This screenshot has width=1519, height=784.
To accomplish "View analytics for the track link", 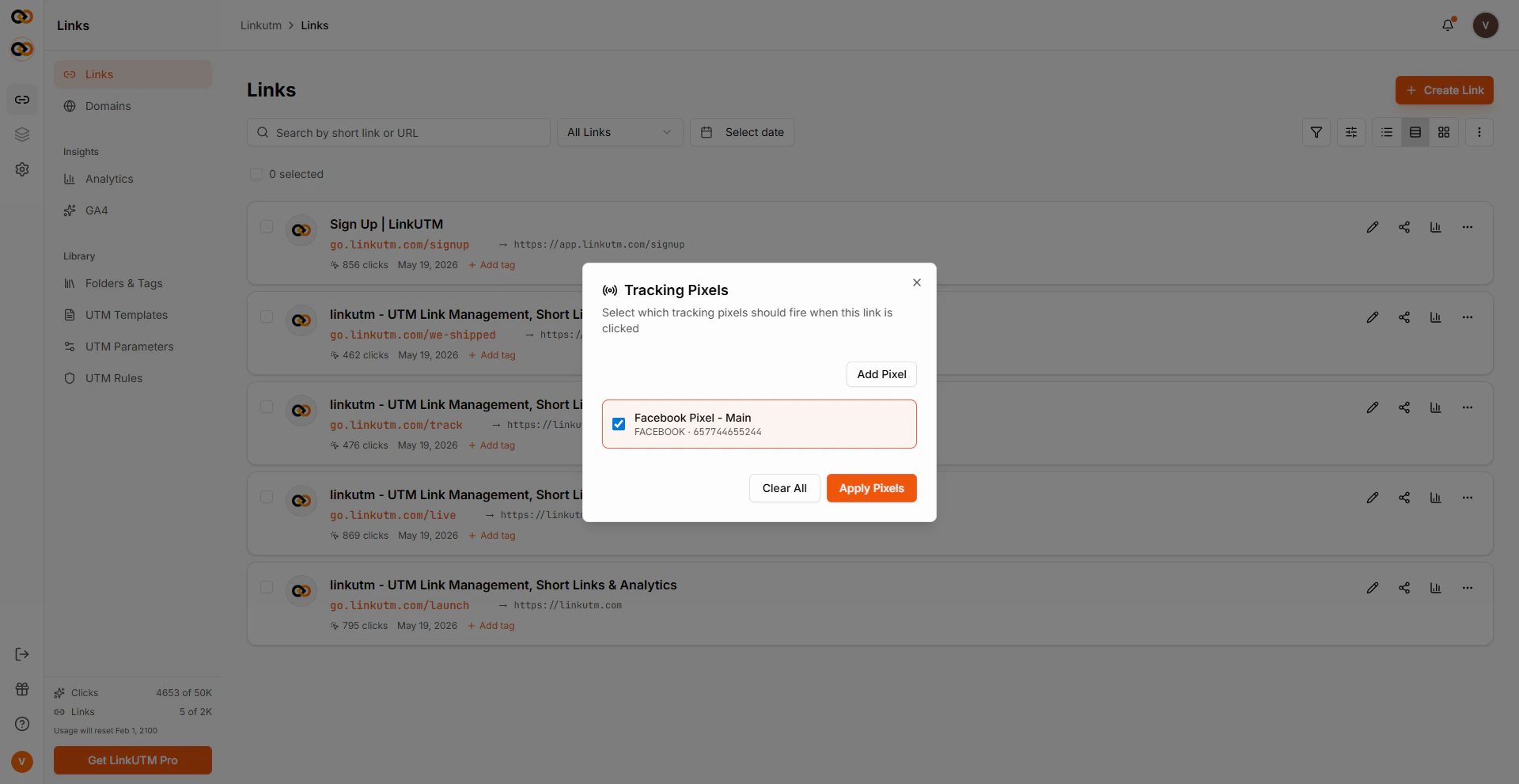I will tap(1436, 407).
